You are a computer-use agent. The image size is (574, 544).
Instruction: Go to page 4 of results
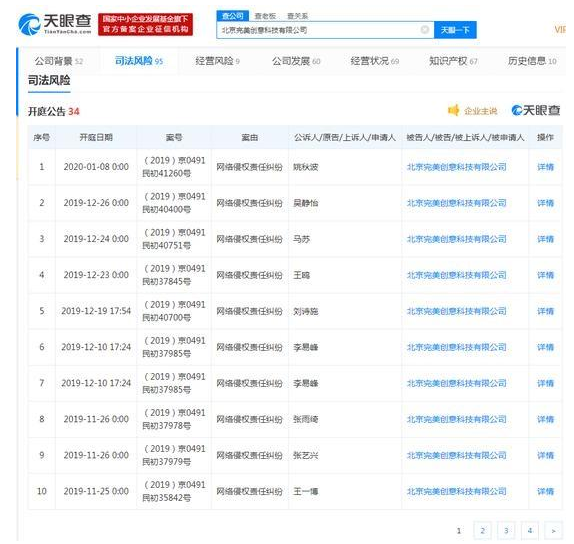[x=530, y=530]
